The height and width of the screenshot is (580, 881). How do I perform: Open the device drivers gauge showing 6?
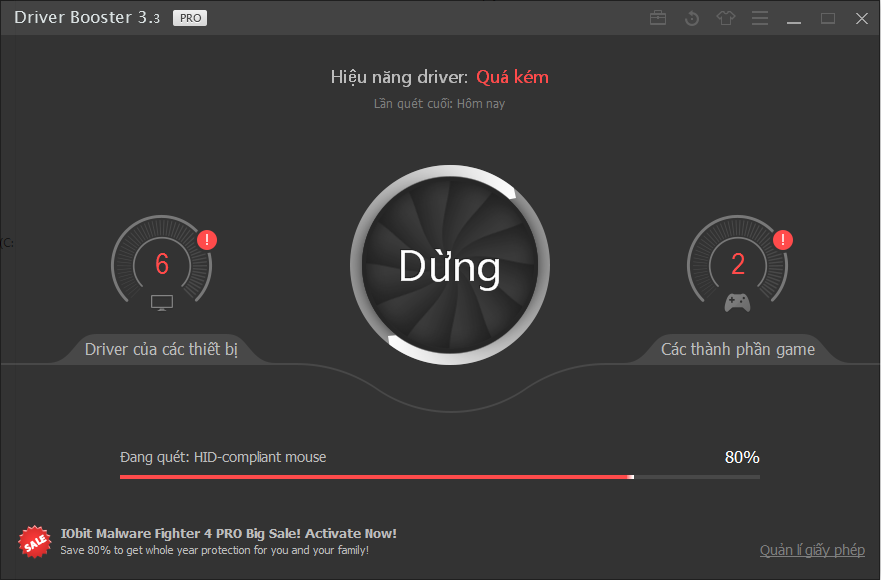(x=162, y=263)
